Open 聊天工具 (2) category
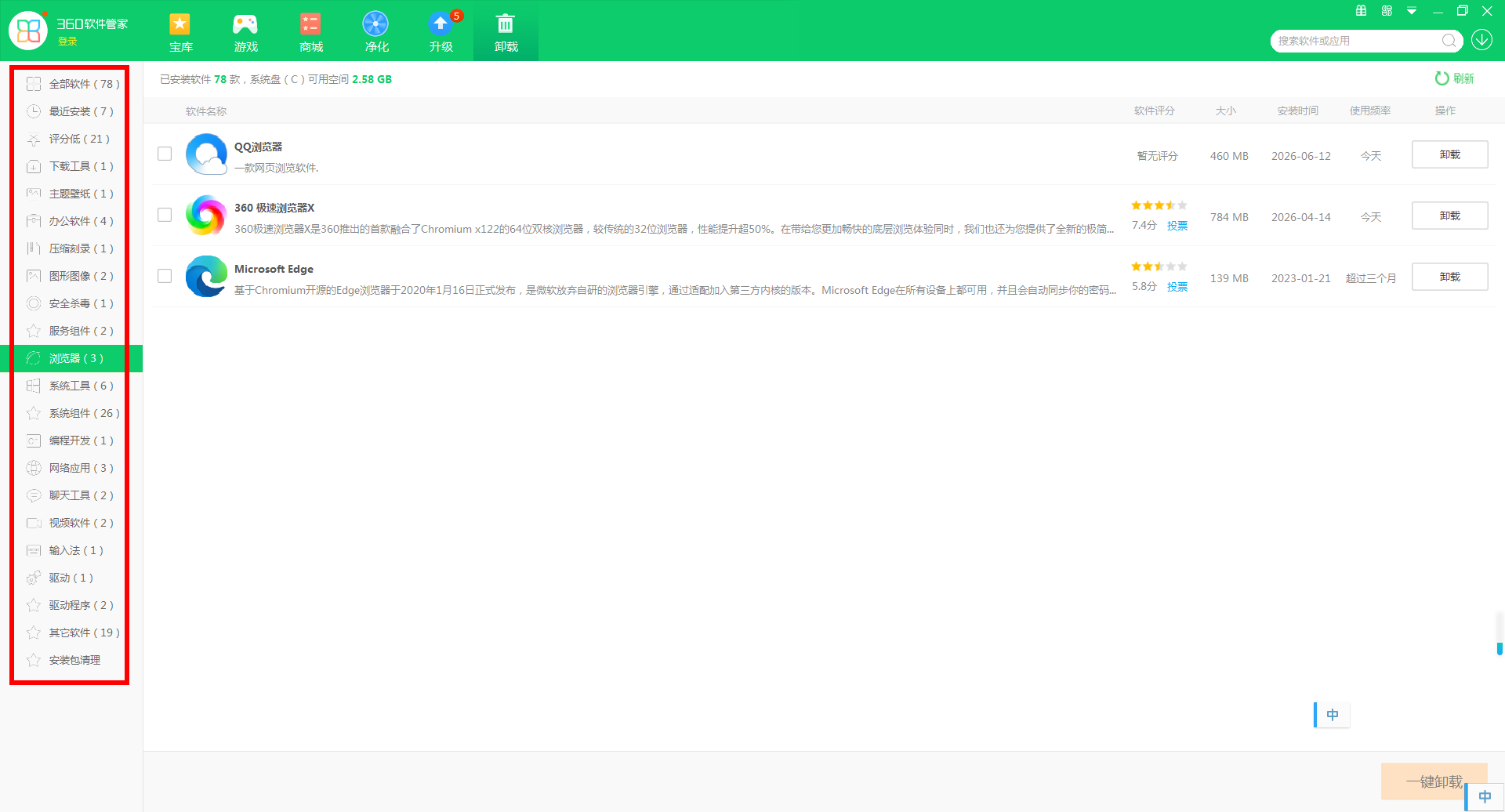This screenshot has width=1505, height=812. coord(71,495)
